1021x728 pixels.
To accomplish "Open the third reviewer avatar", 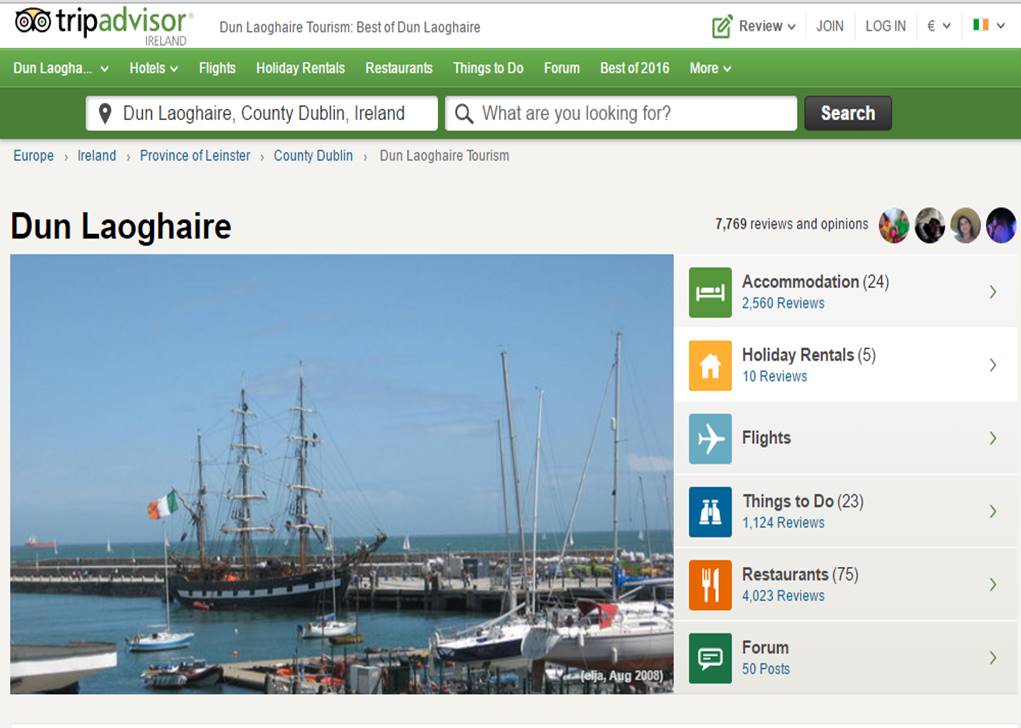I will tap(966, 225).
